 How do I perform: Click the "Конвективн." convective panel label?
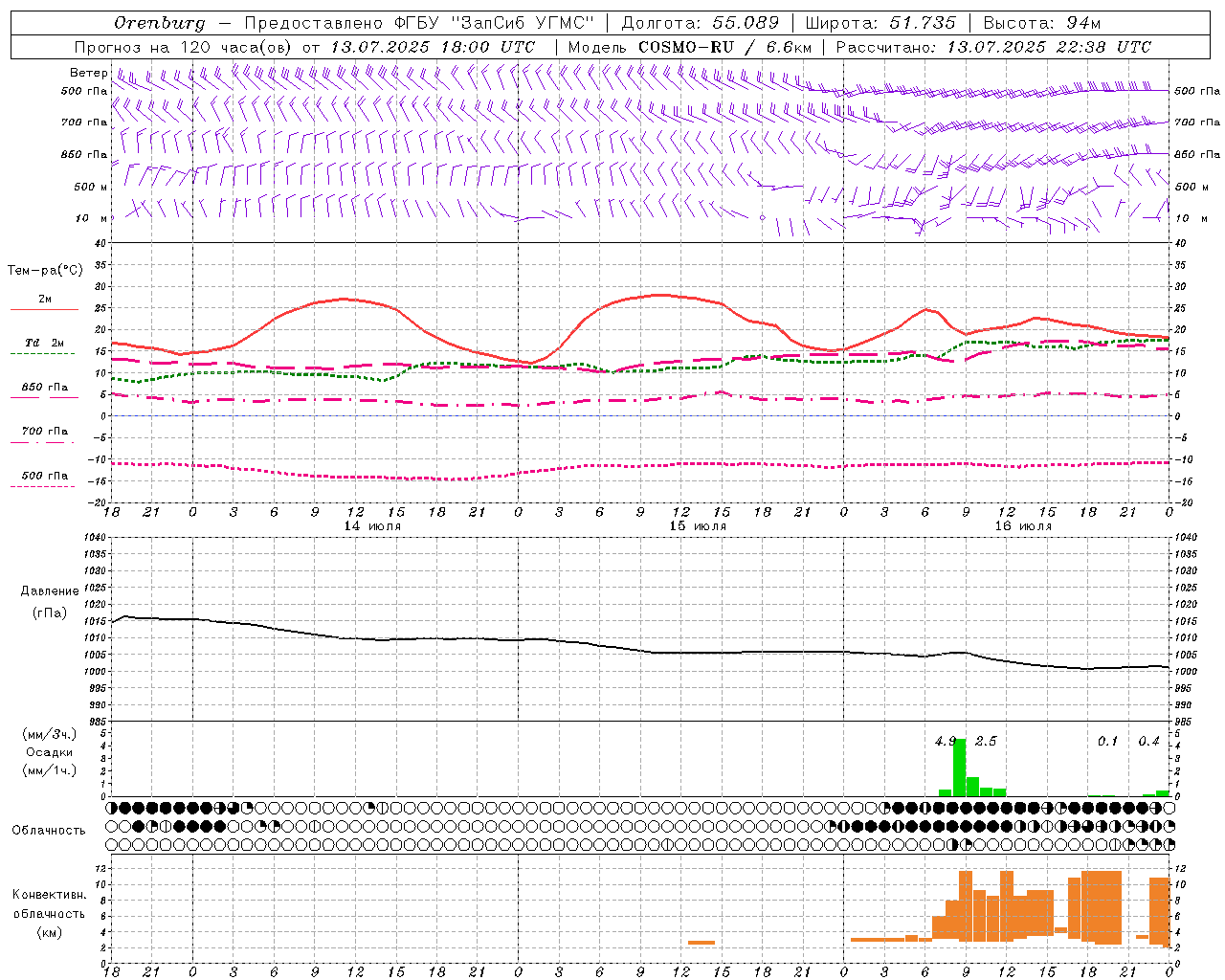pos(50,895)
